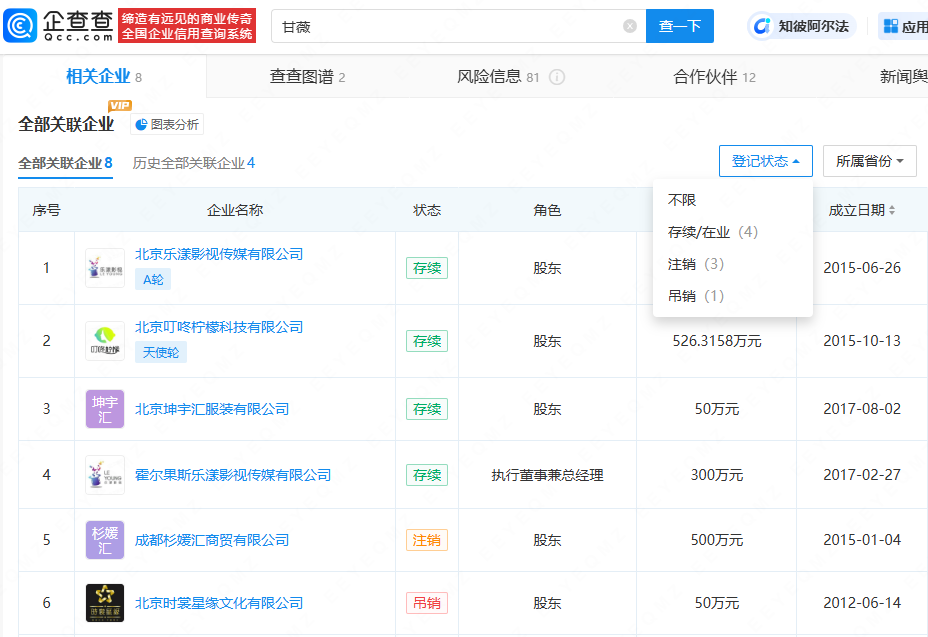This screenshot has height=637, width=928.
Task: Select 全部关联企业 8 sub-tab
Action: point(65,163)
